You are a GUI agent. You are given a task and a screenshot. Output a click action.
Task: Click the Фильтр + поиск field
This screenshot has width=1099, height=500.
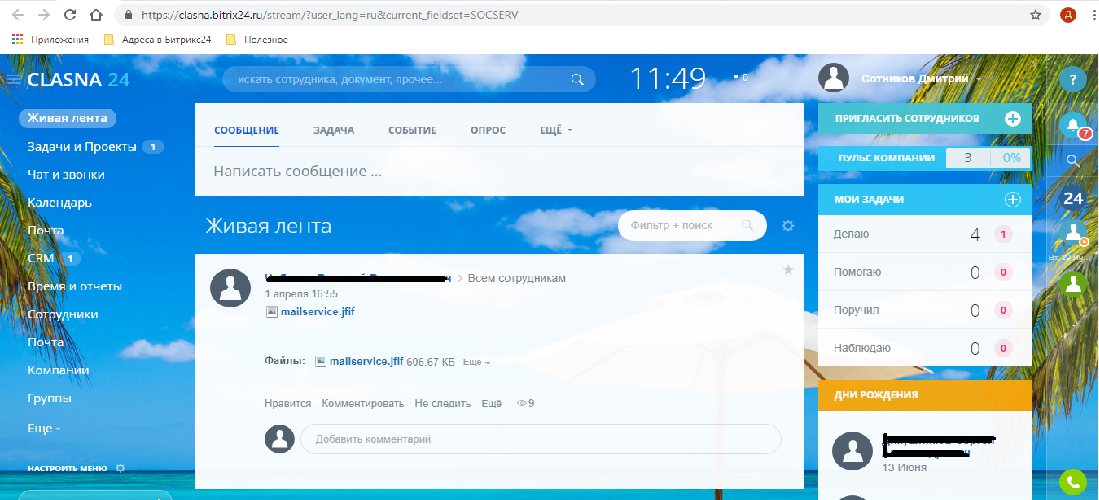pos(692,225)
